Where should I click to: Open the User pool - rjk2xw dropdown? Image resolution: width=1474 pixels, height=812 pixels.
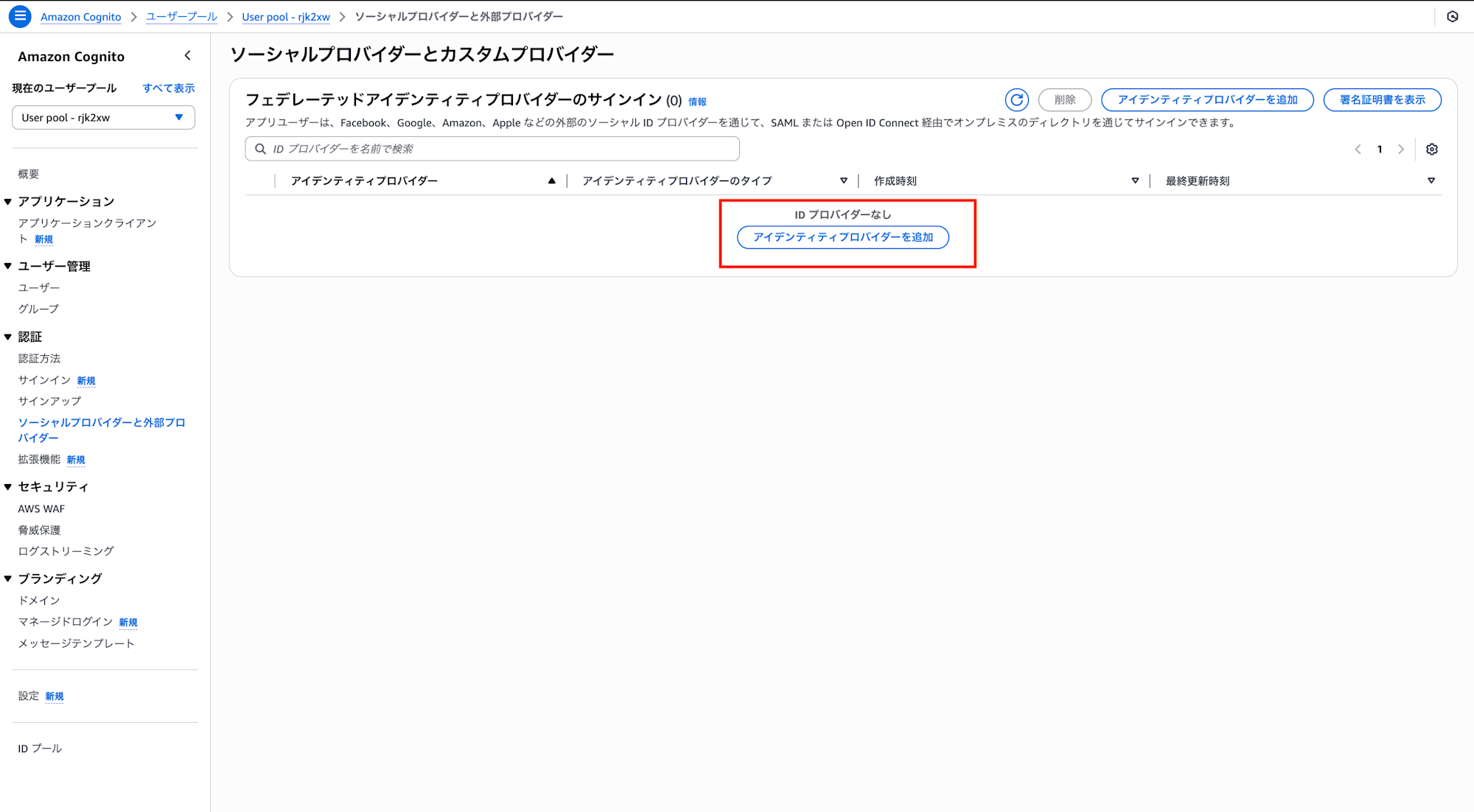[103, 117]
